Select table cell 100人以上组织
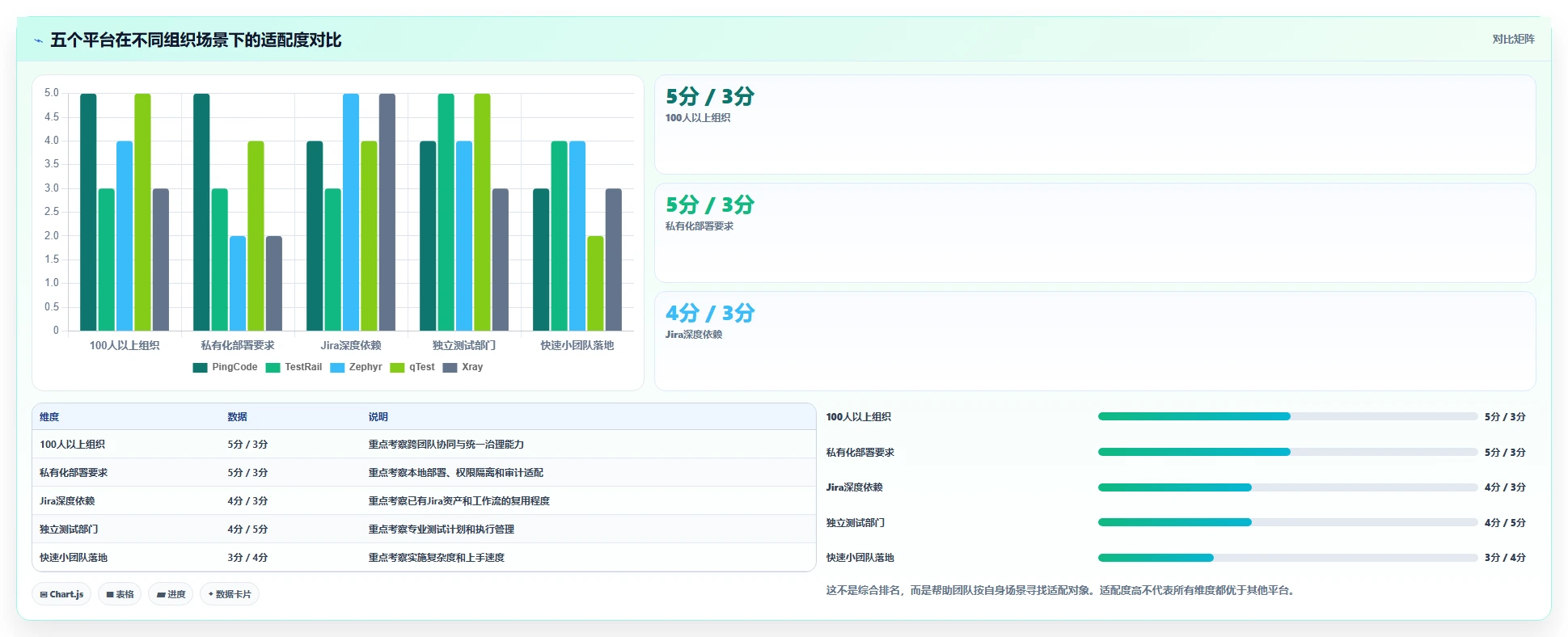Screen dimensions: 1568x637 (72, 445)
